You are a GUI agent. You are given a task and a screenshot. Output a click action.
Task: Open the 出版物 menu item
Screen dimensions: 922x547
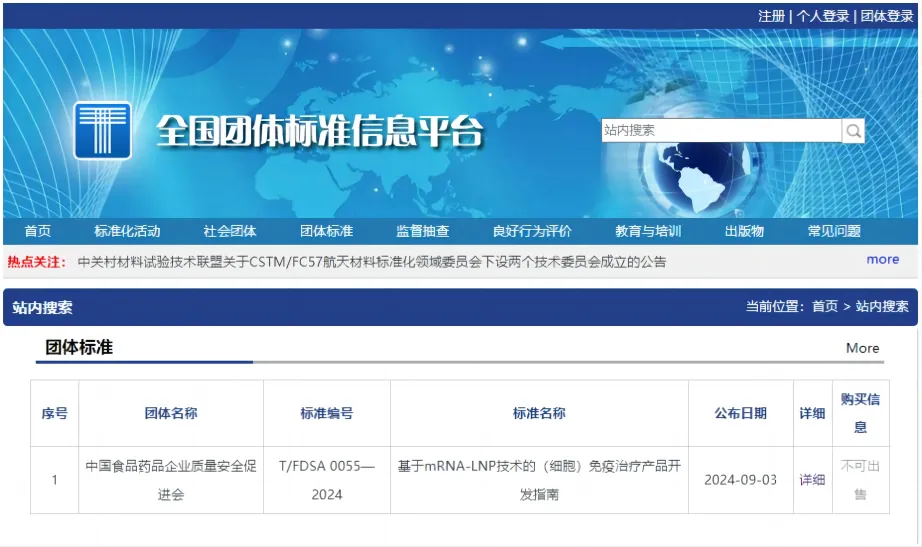click(744, 231)
